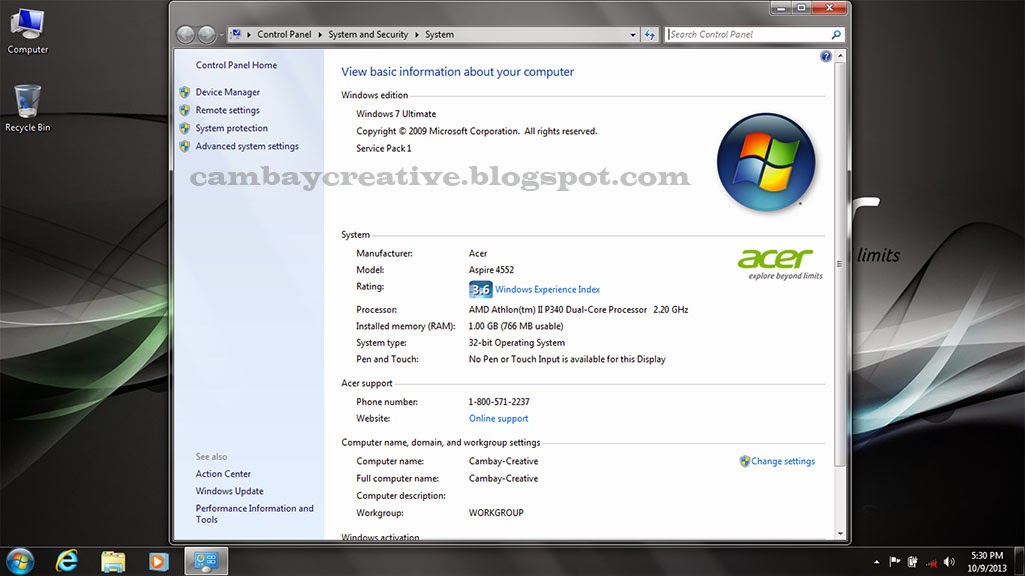
Task: Click the Aspire 4552 model text
Action: click(x=491, y=270)
